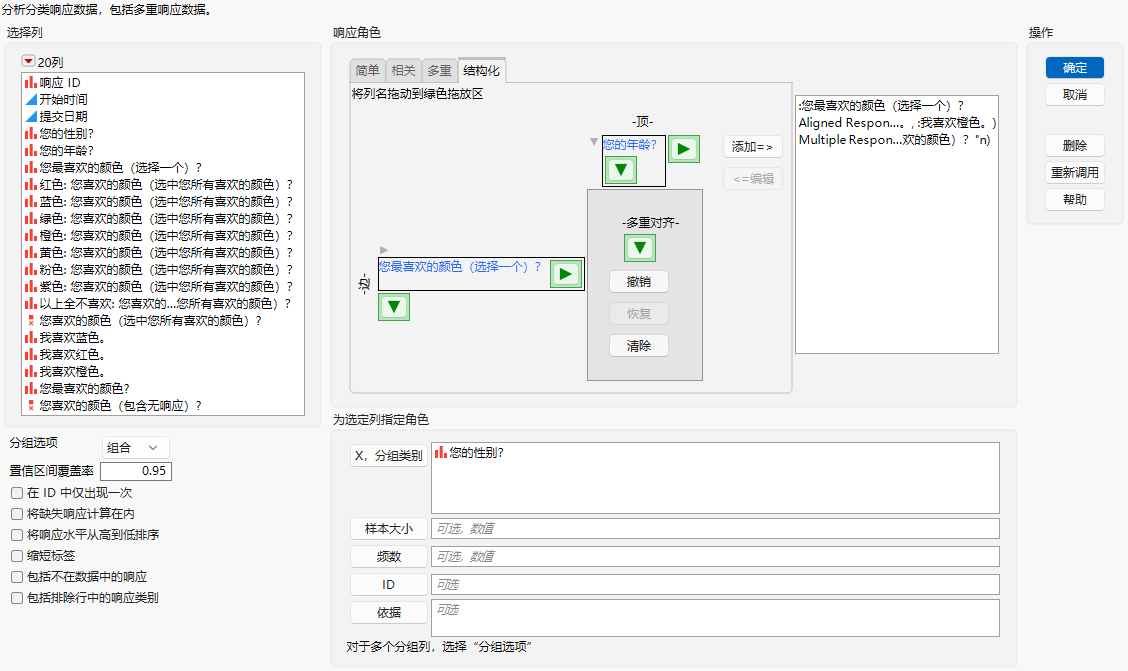Image resolution: width=1128 pixels, height=671 pixels.
Task: Switch to the 简单 tab
Action: pyautogui.click(x=368, y=70)
